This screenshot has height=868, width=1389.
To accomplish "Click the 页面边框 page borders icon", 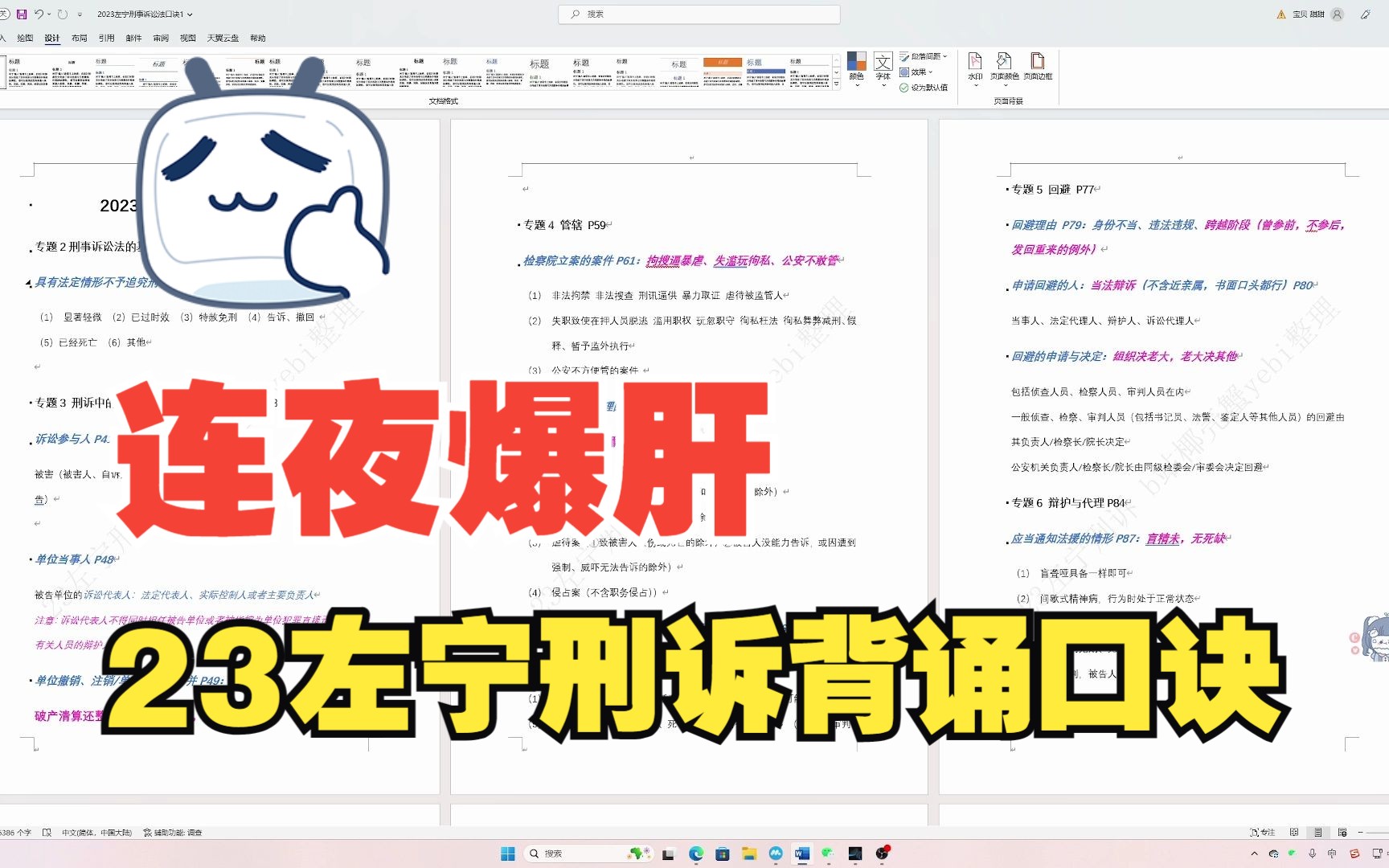I will coord(1038,67).
